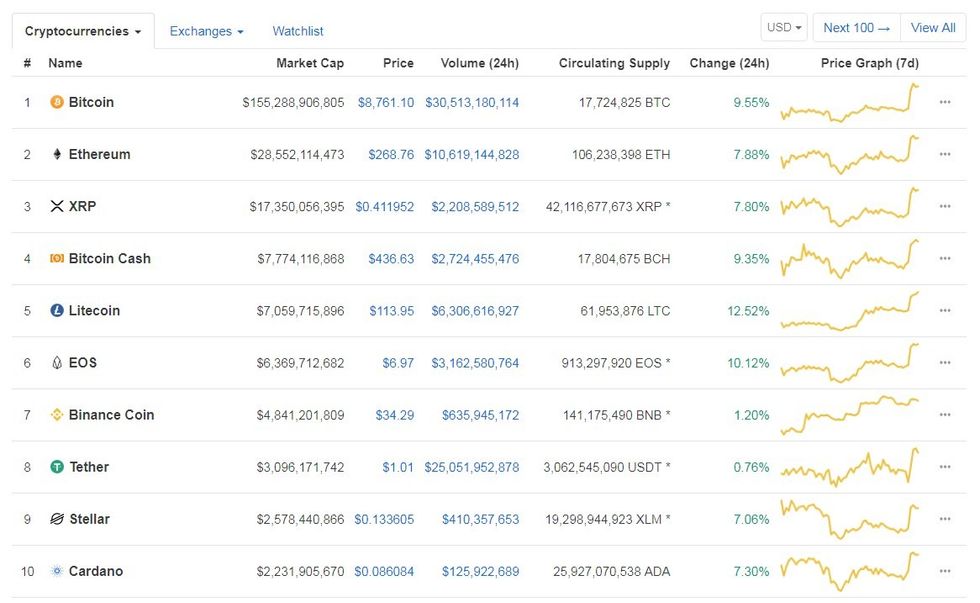Click the View All button
The height and width of the screenshot is (603, 980).
(933, 28)
